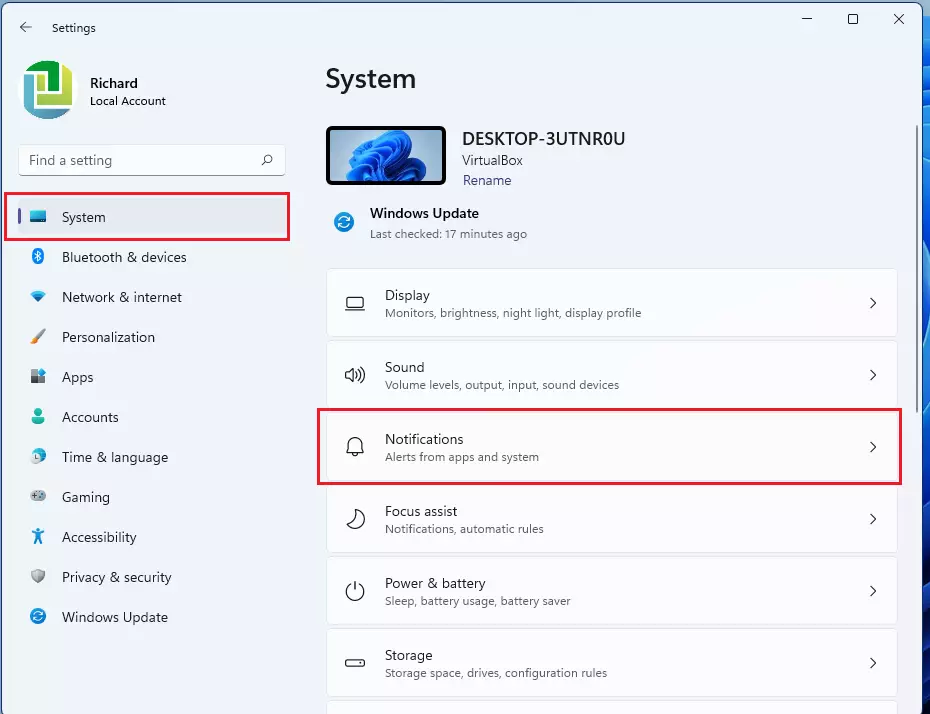Click the Bluetooth & devices icon
The image size is (930, 714).
(38, 257)
